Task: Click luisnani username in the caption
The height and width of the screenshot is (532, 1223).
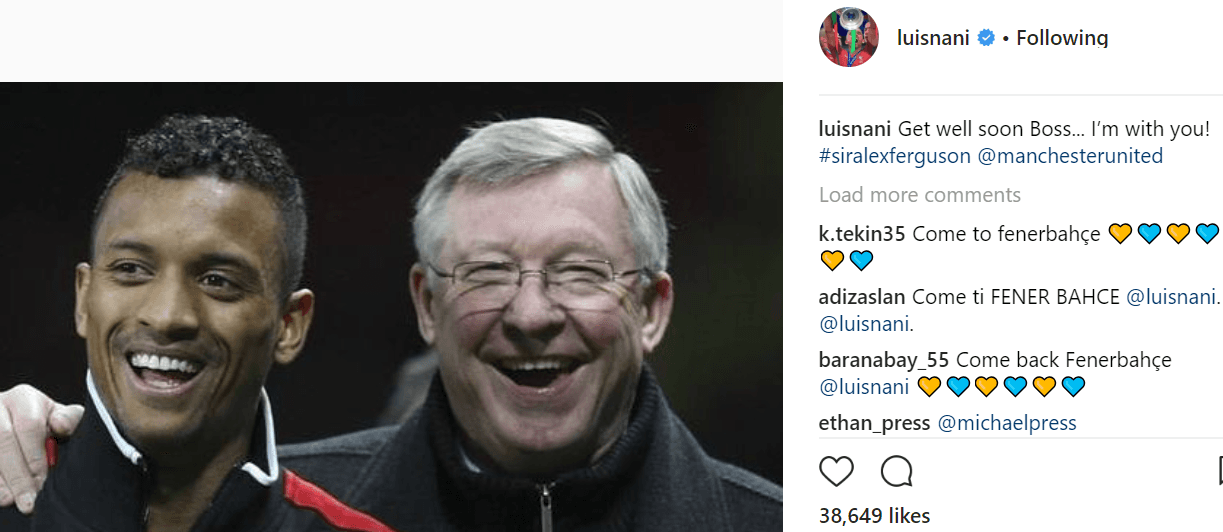Action: click(855, 129)
